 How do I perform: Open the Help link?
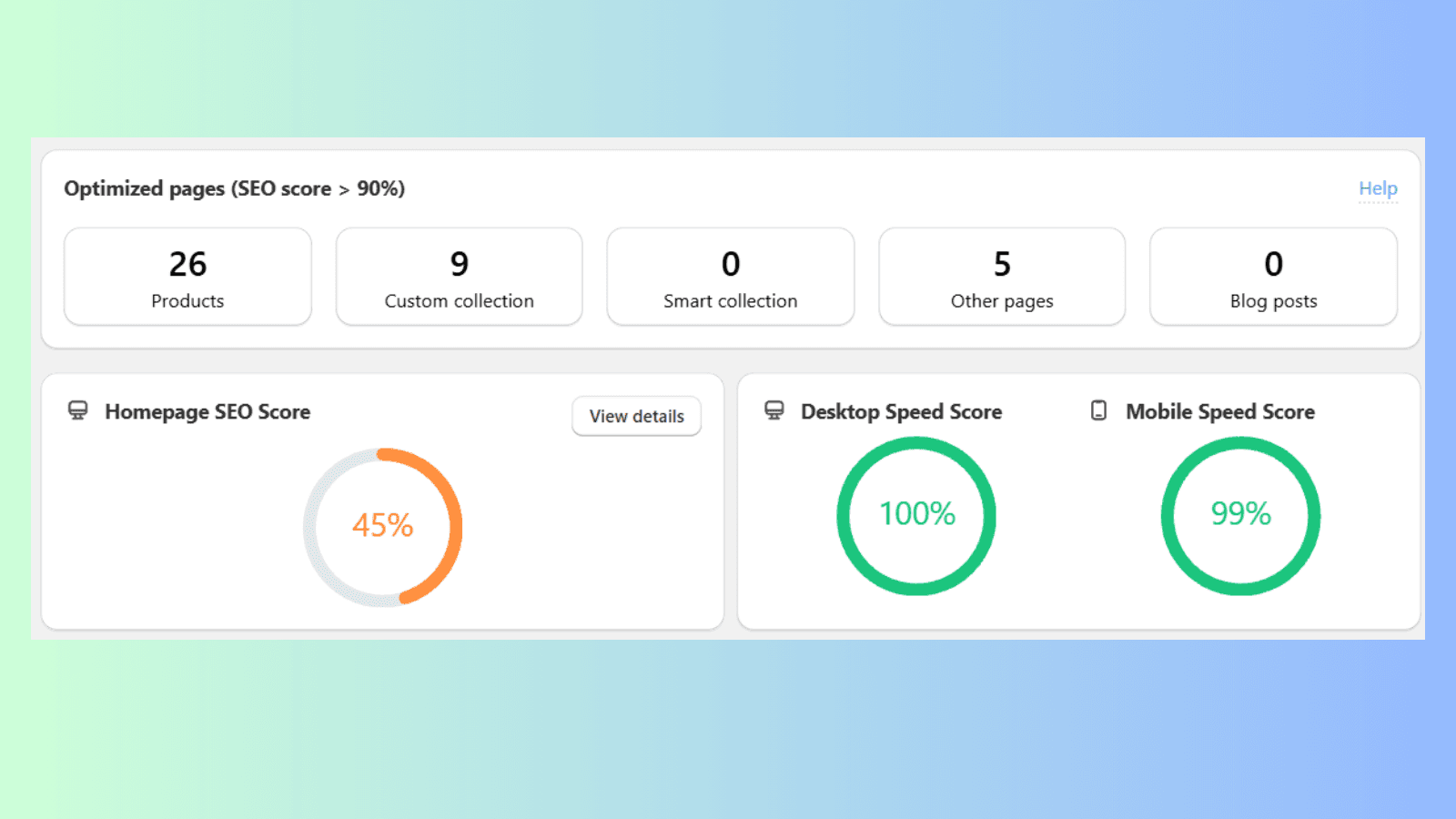[1378, 188]
